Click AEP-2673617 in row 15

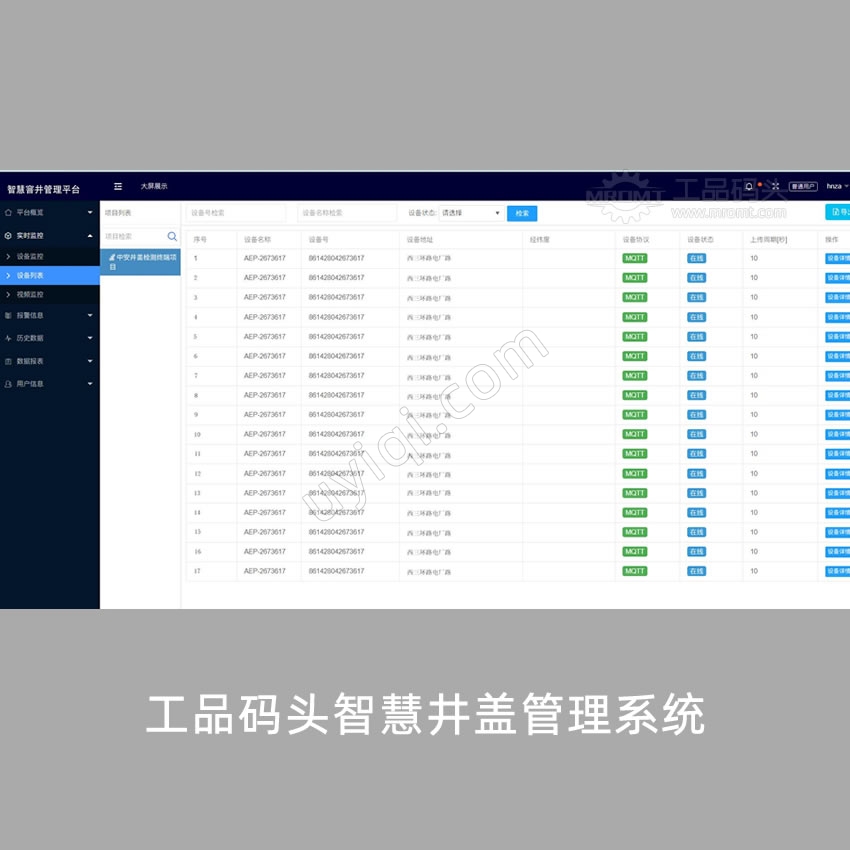[265, 532]
